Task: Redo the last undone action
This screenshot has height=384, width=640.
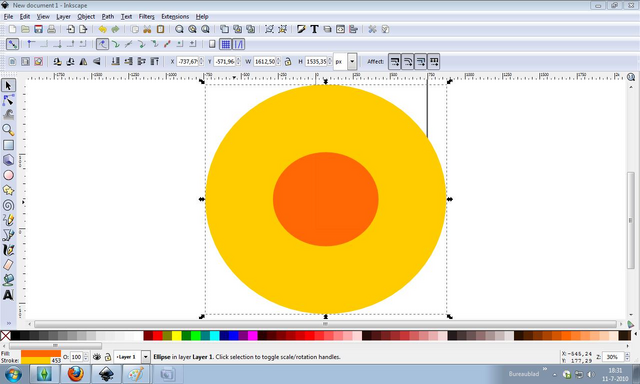Action: click(x=116, y=29)
